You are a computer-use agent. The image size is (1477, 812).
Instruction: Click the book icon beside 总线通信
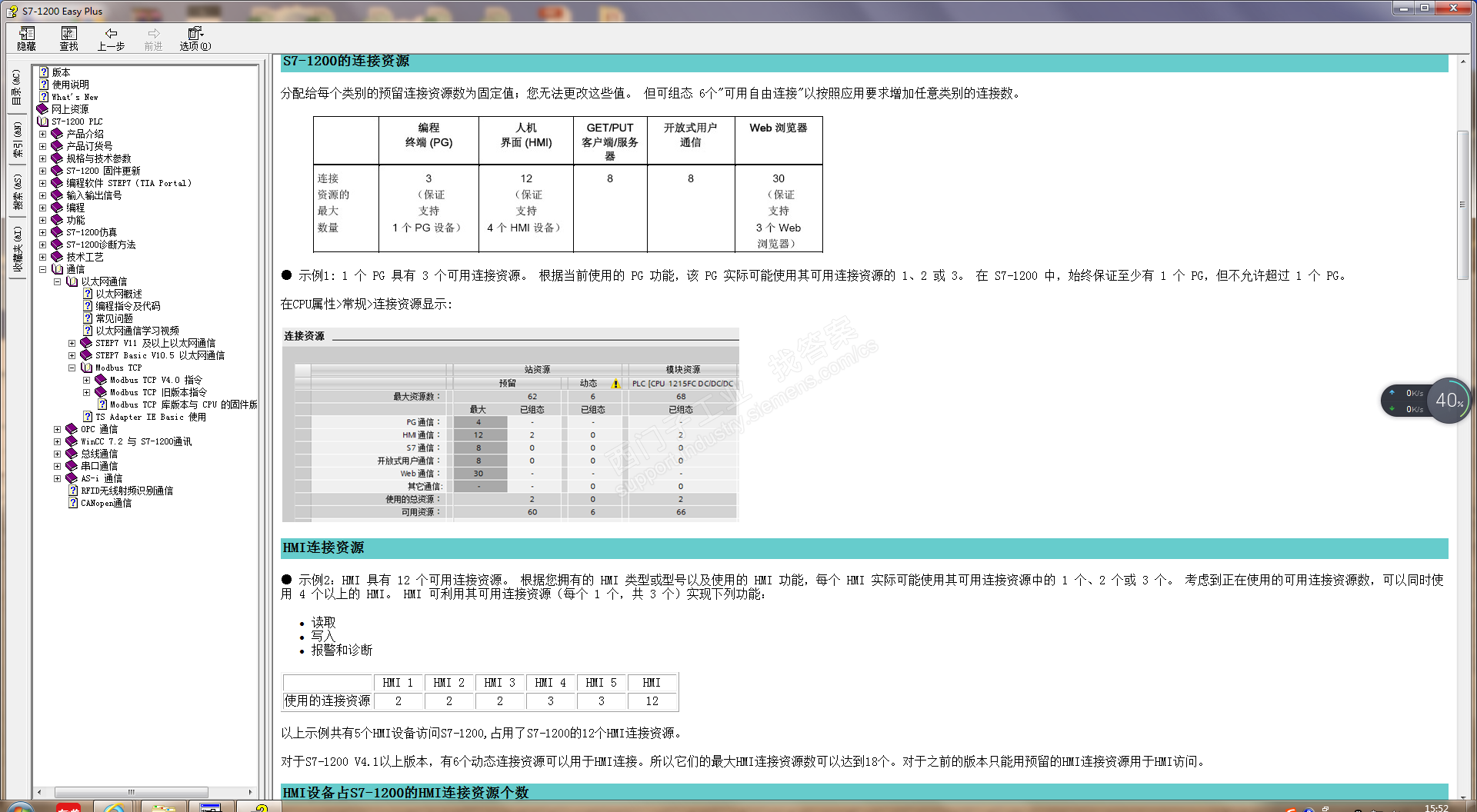pyautogui.click(x=72, y=454)
